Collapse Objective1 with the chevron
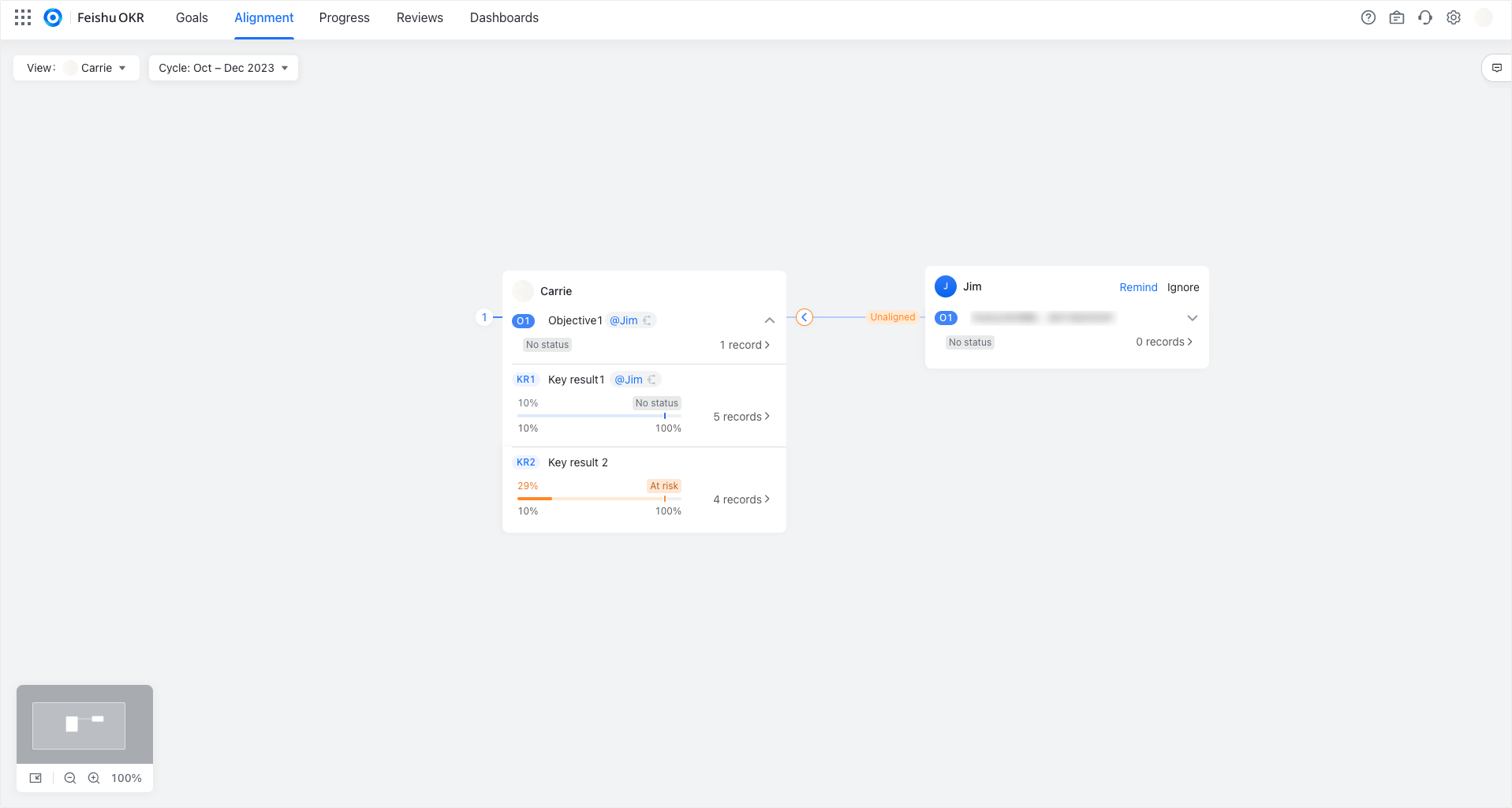 tap(769, 320)
